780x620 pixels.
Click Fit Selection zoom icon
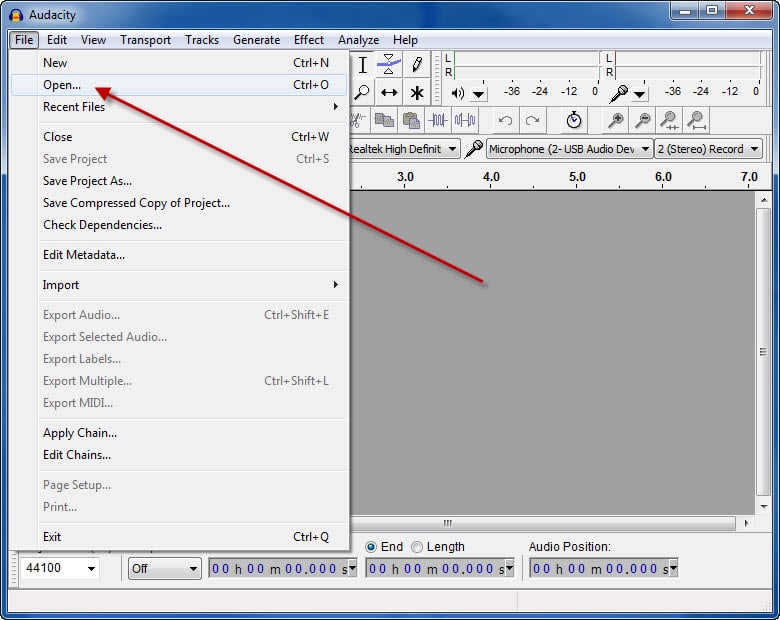tap(670, 120)
